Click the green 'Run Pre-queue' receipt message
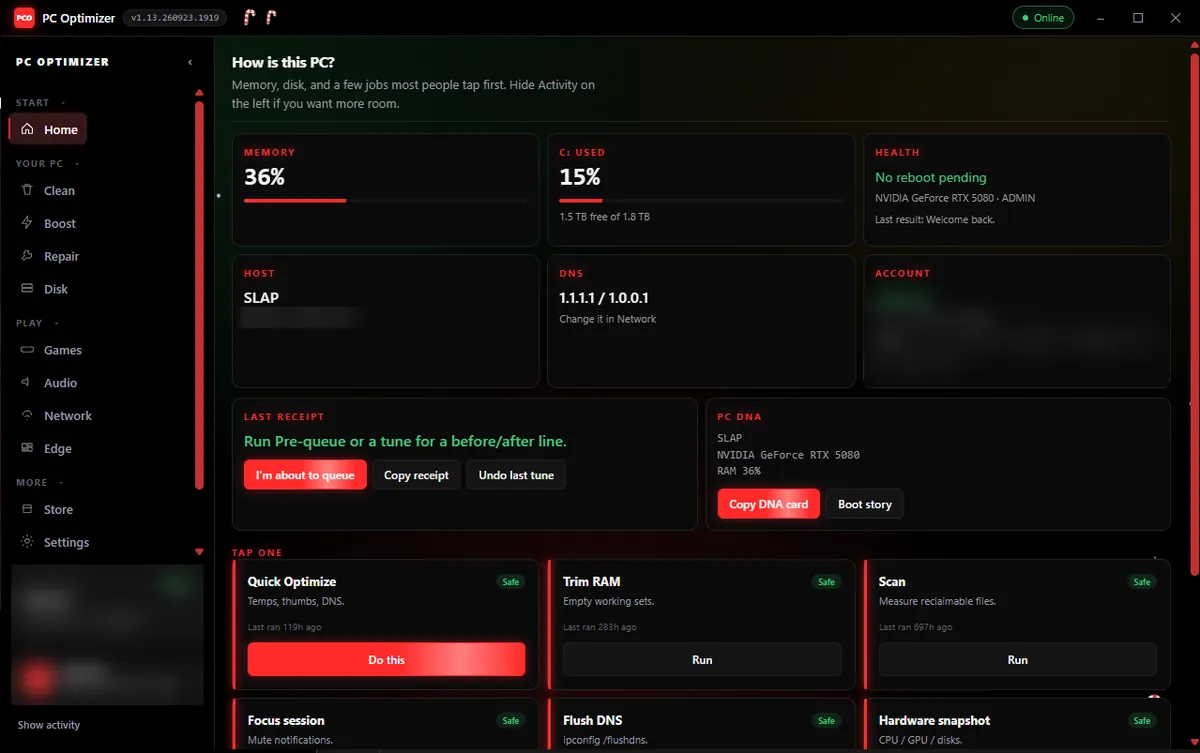This screenshot has height=753, width=1200. (x=405, y=441)
